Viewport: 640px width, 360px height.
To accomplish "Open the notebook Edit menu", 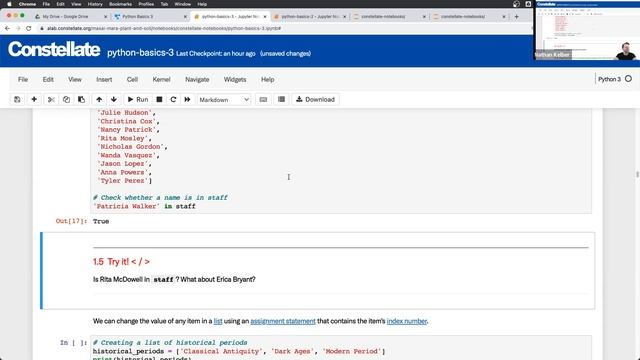I will click(x=48, y=80).
